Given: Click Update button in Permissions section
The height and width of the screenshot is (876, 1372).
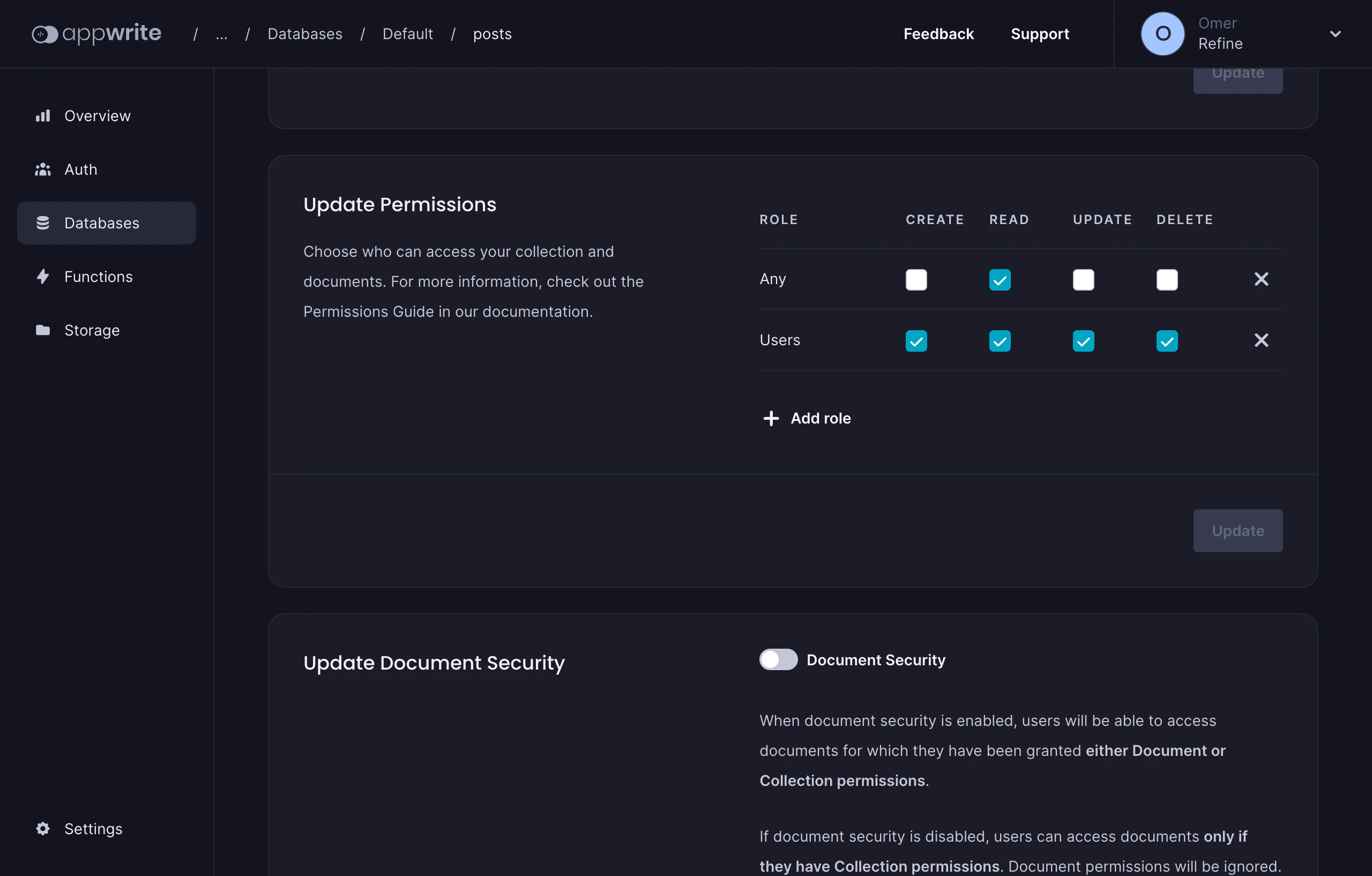Looking at the screenshot, I should 1237,531.
